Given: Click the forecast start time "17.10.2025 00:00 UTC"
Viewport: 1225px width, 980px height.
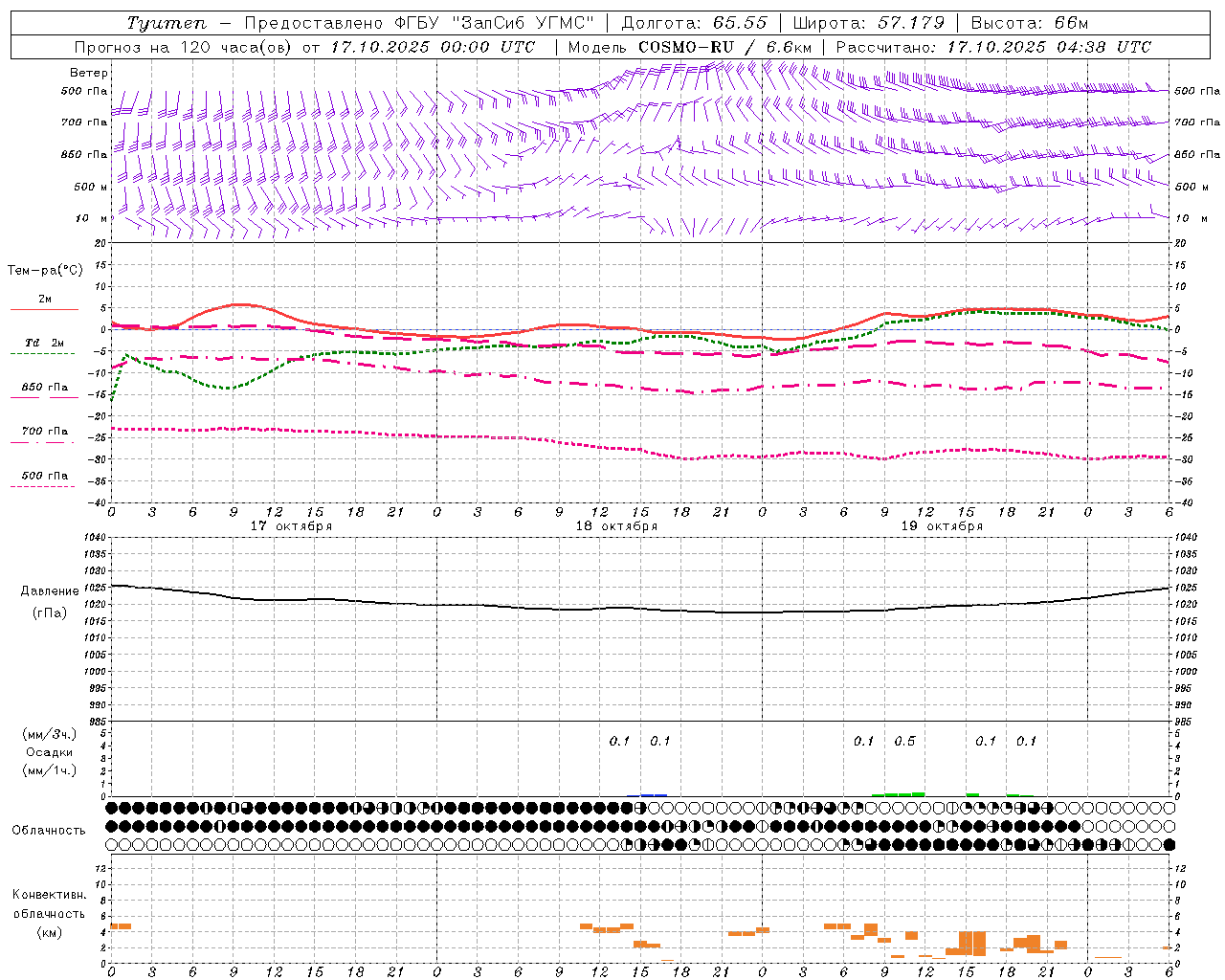Looking at the screenshot, I should pos(433,47).
